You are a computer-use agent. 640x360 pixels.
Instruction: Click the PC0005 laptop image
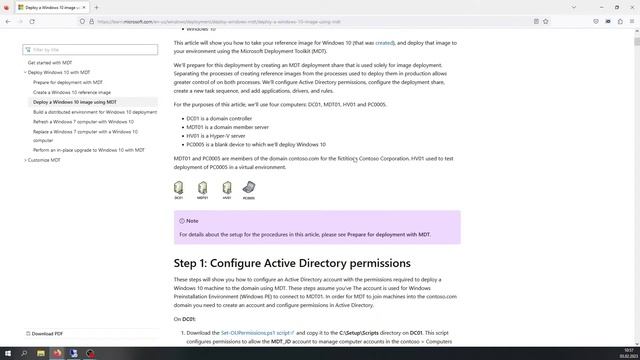(x=249, y=190)
